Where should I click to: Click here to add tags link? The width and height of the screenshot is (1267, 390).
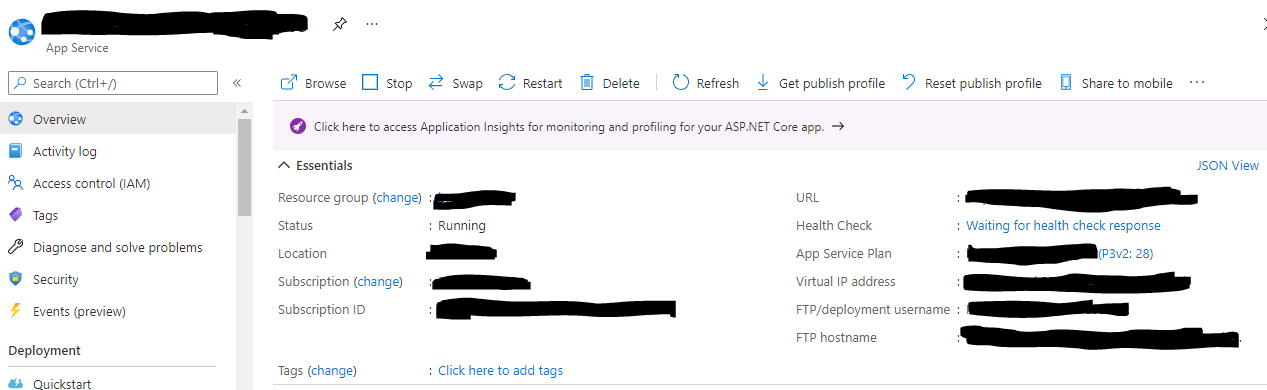[500, 370]
